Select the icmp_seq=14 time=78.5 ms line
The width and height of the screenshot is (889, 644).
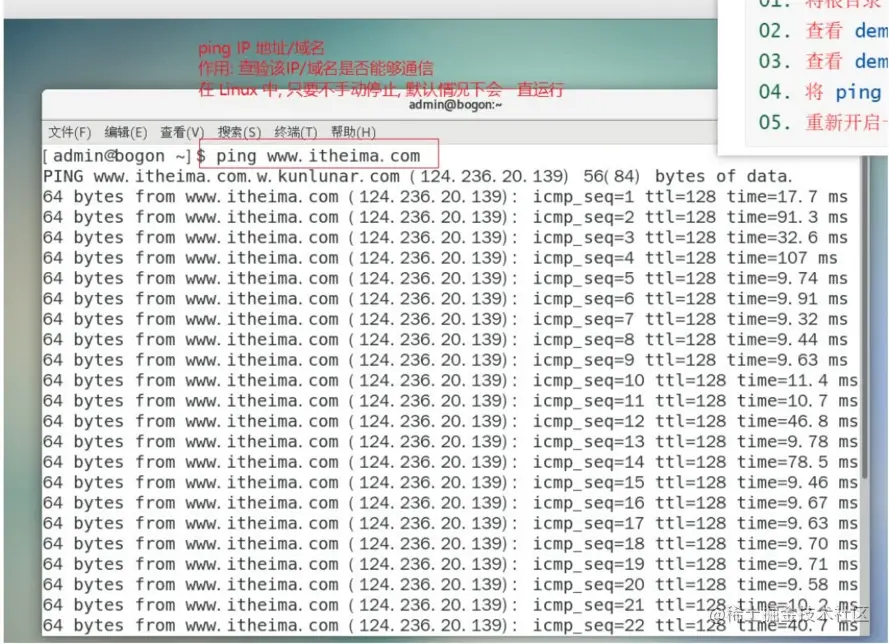tap(450, 462)
